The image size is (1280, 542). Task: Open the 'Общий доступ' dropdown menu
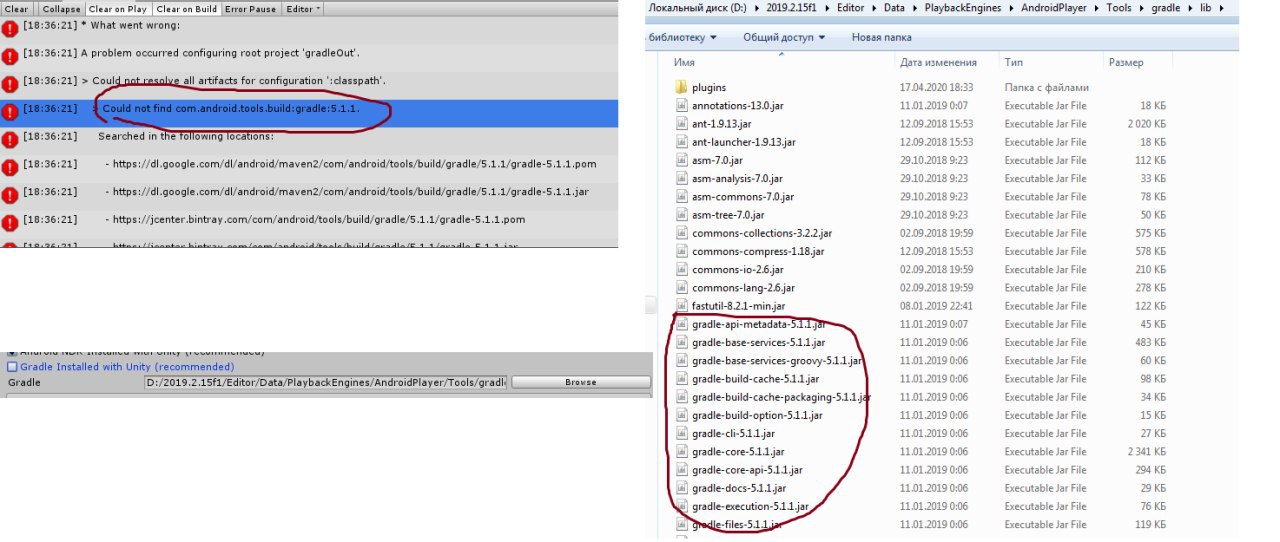click(784, 37)
